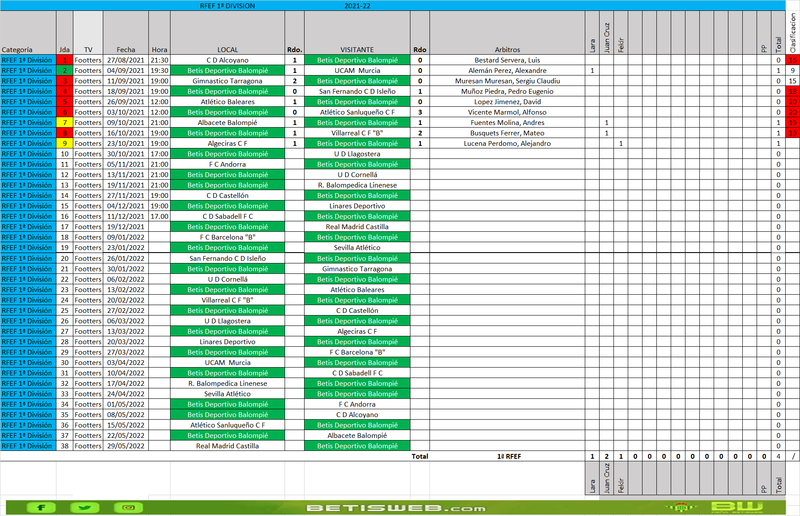Select the yellow jornada '9' cell
The image size is (800, 516).
(64, 143)
